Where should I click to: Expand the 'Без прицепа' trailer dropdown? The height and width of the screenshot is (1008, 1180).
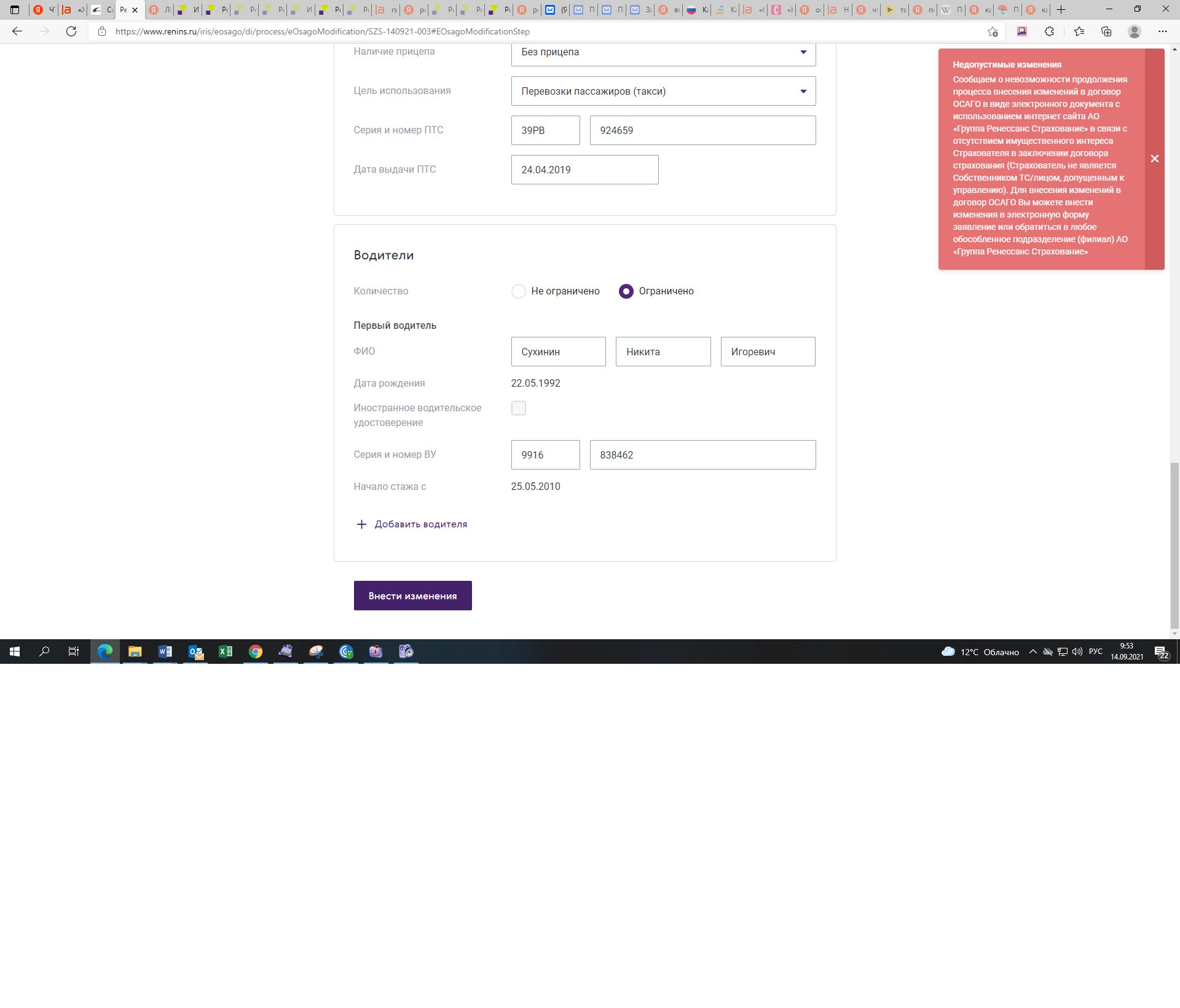[663, 52]
